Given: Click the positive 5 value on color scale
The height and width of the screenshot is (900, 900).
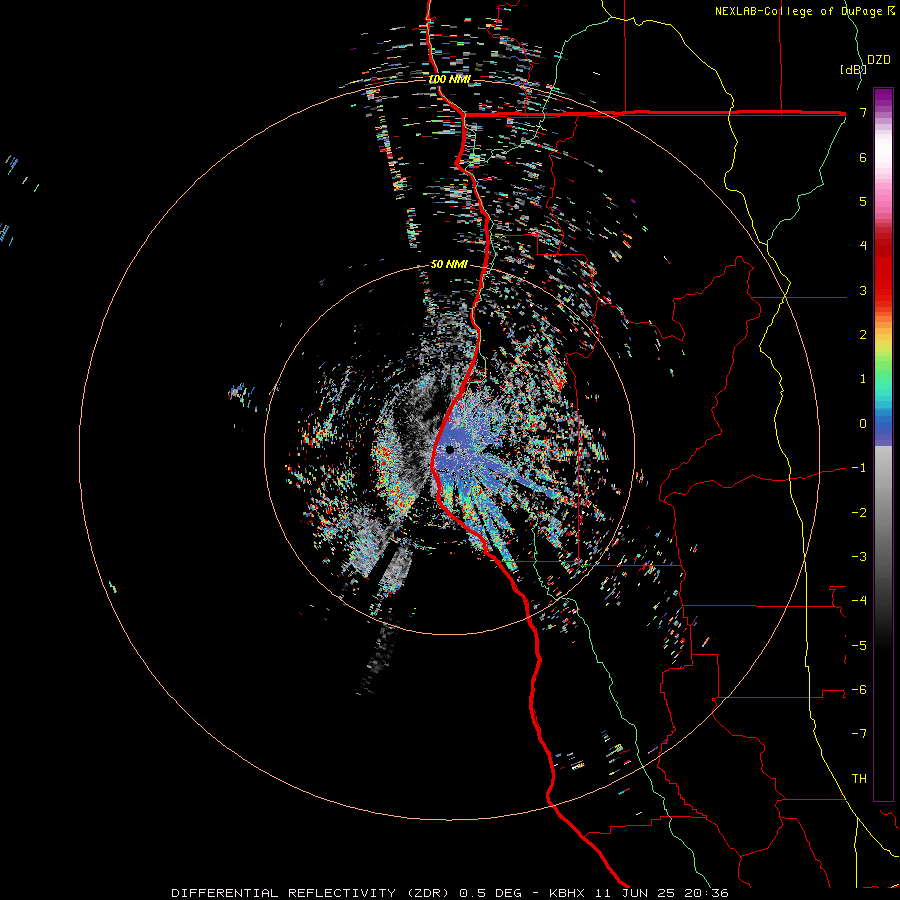Looking at the screenshot, I should pyautogui.click(x=863, y=201).
